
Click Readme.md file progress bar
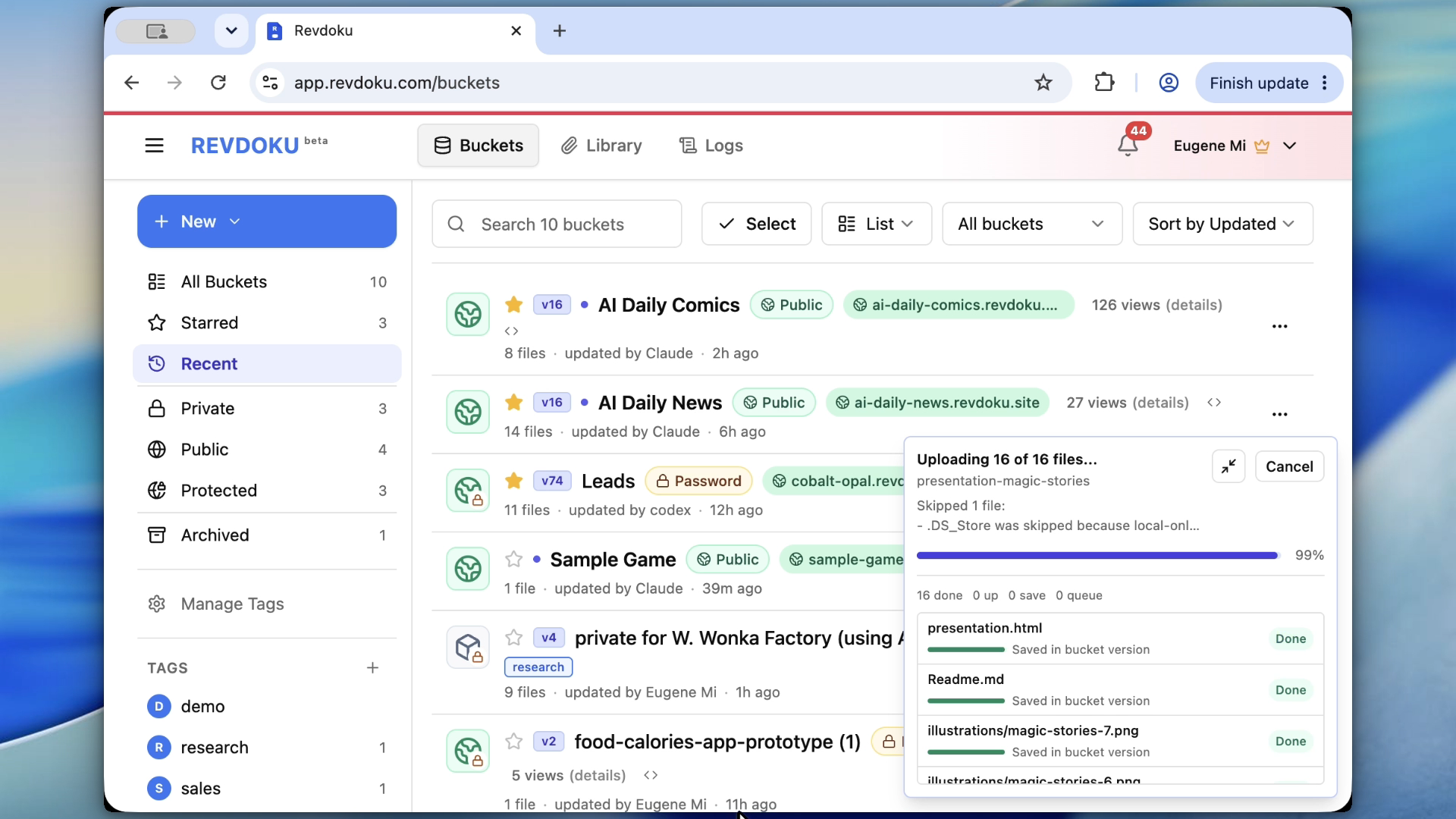click(966, 701)
